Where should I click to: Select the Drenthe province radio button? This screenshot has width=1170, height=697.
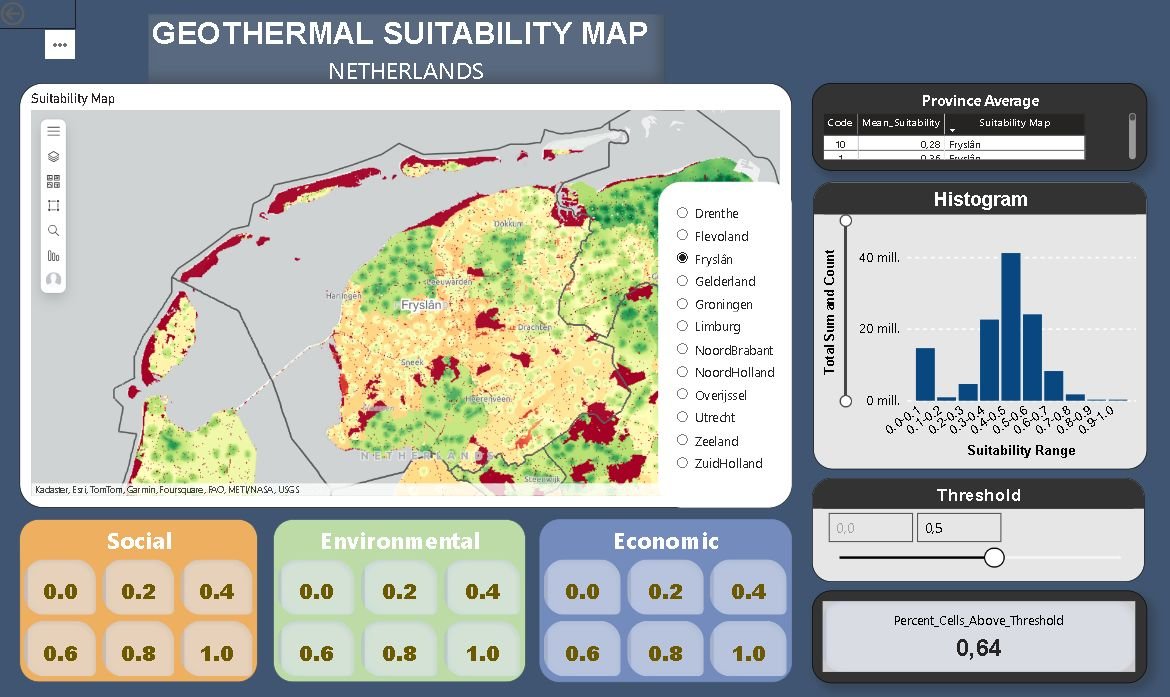(x=683, y=213)
